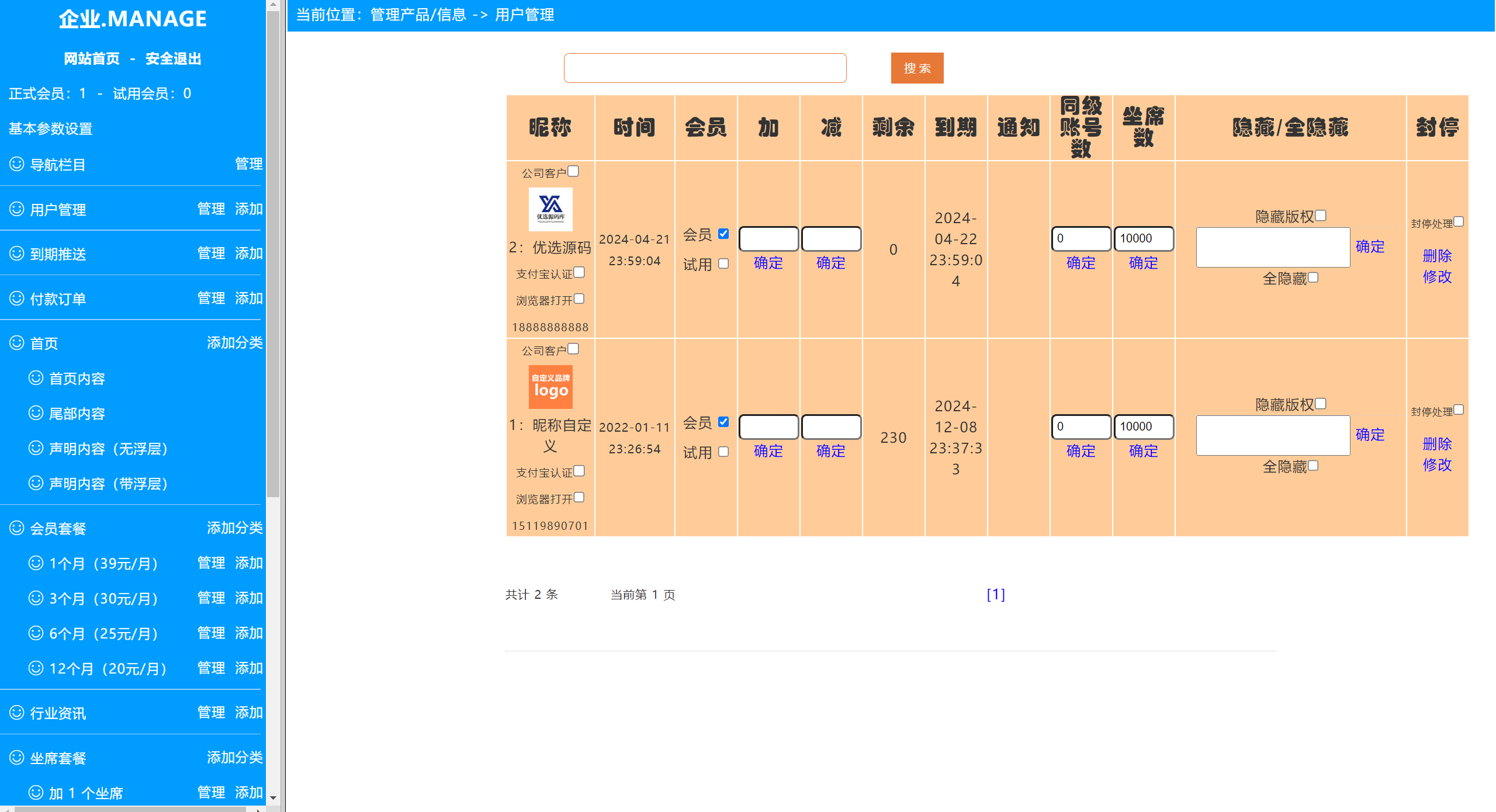Click the 优选源码库 logo thumbnail
Screen dimensions: 1496x812
tap(550, 209)
